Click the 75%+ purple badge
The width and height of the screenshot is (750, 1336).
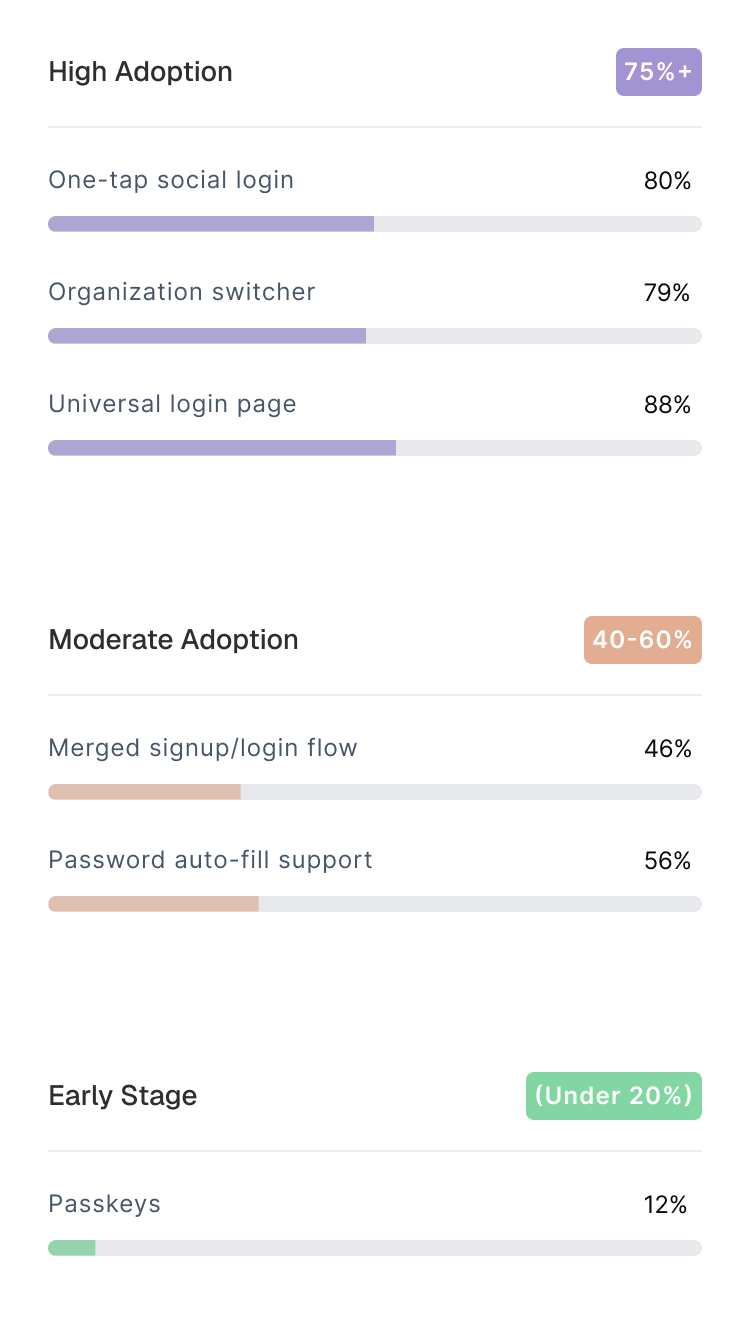(x=658, y=72)
